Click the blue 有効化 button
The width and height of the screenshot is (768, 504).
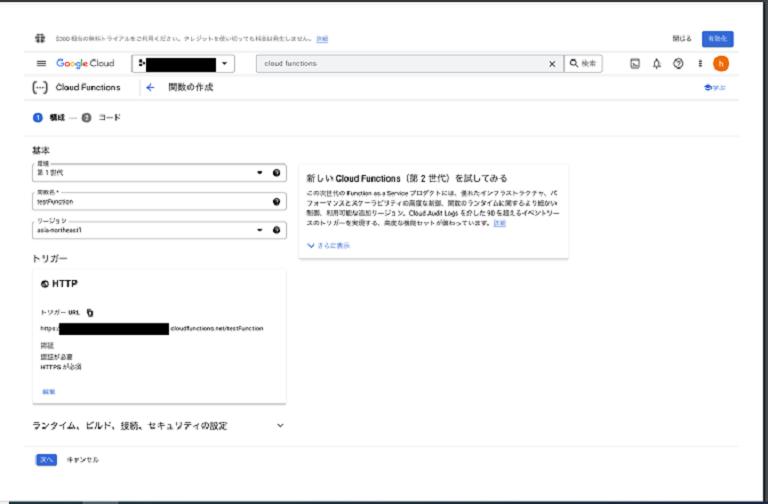[x=718, y=39]
